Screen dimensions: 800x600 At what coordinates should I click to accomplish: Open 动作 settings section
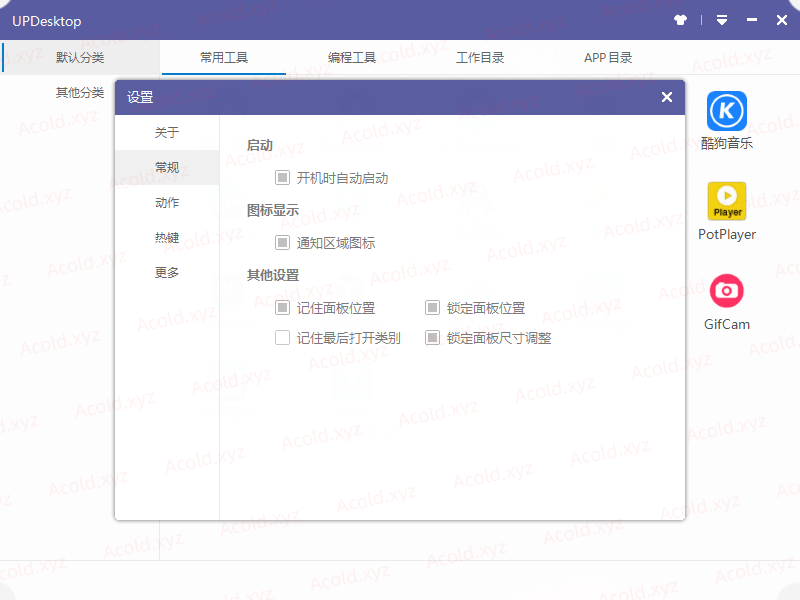(x=167, y=203)
